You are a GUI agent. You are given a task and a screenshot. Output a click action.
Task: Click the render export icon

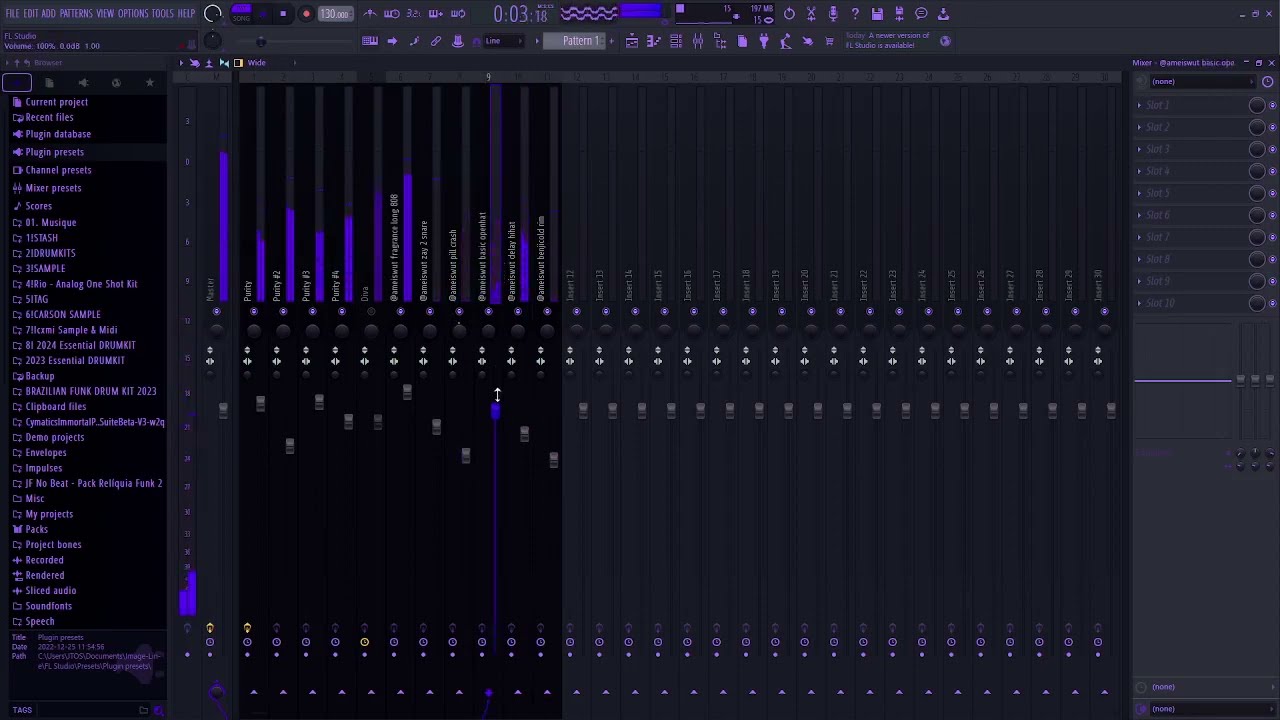(899, 14)
